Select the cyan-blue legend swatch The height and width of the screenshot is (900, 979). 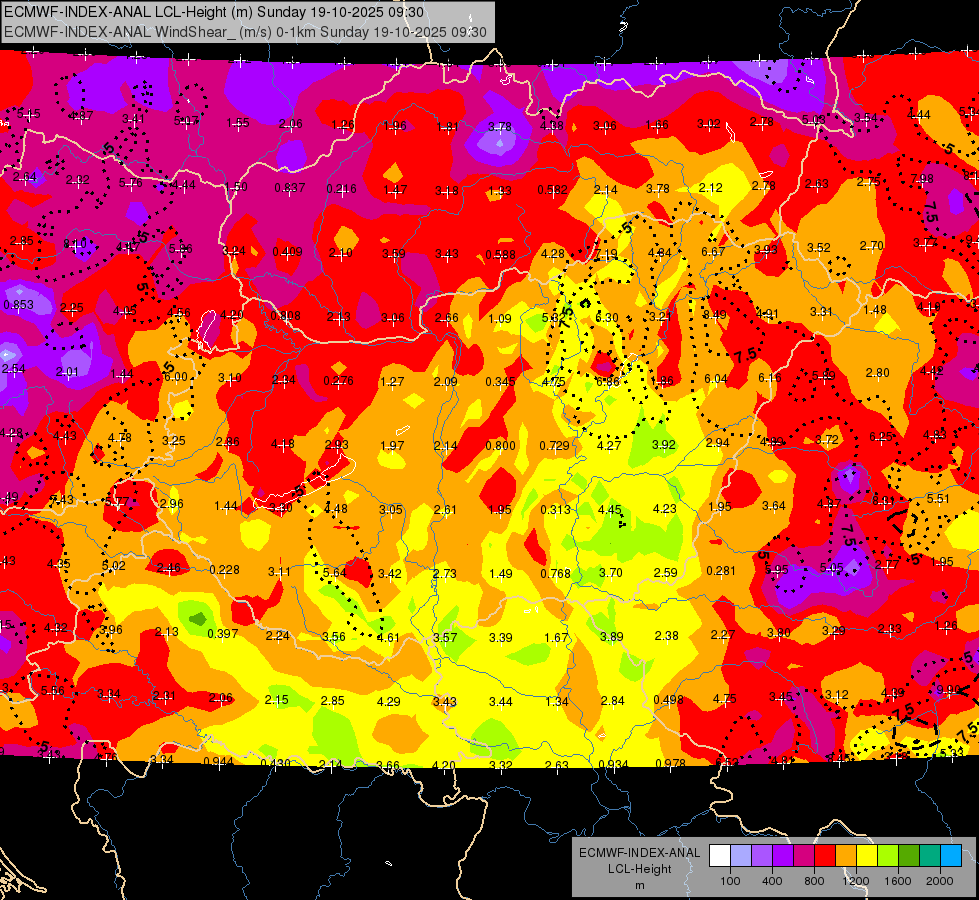pyautogui.click(x=951, y=856)
